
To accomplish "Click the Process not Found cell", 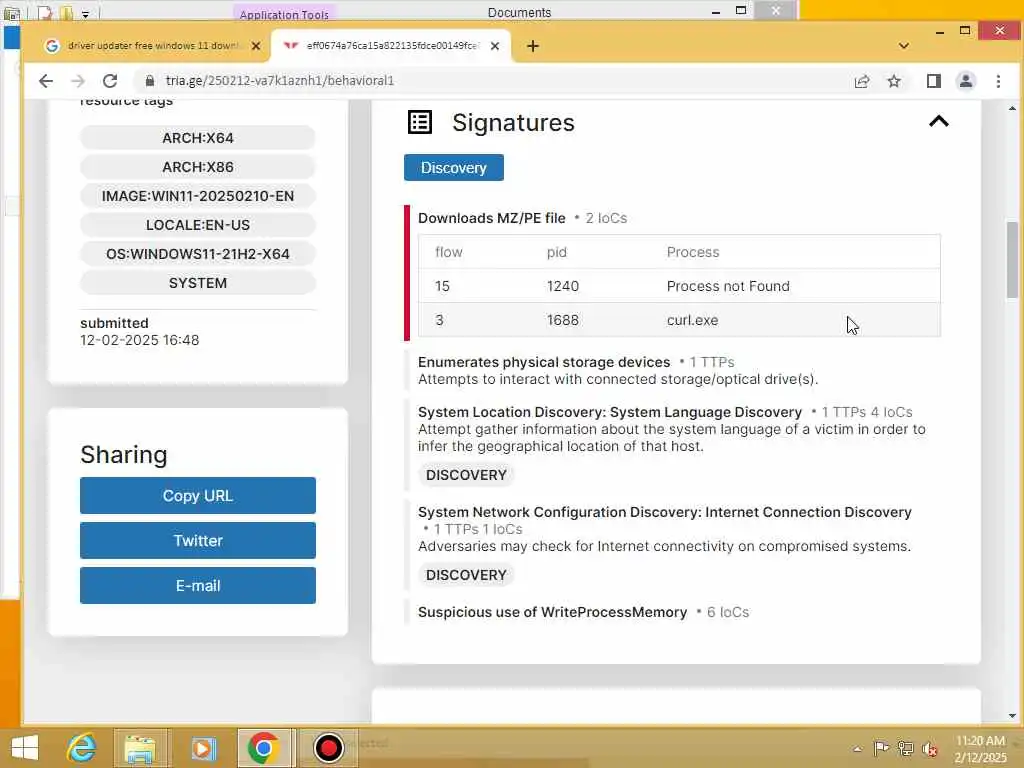I will click(728, 286).
